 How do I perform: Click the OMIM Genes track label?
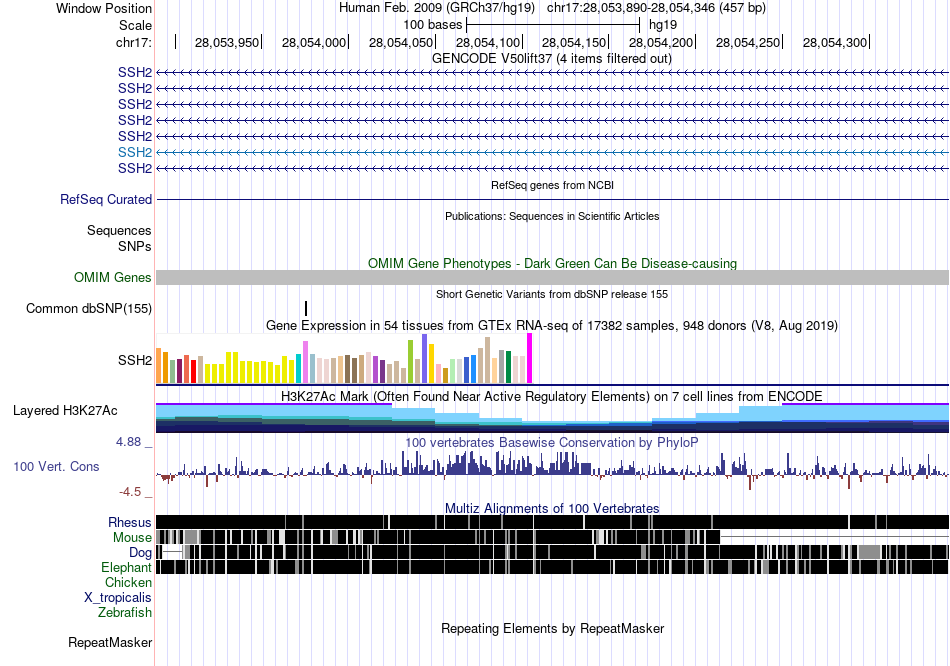[113, 278]
